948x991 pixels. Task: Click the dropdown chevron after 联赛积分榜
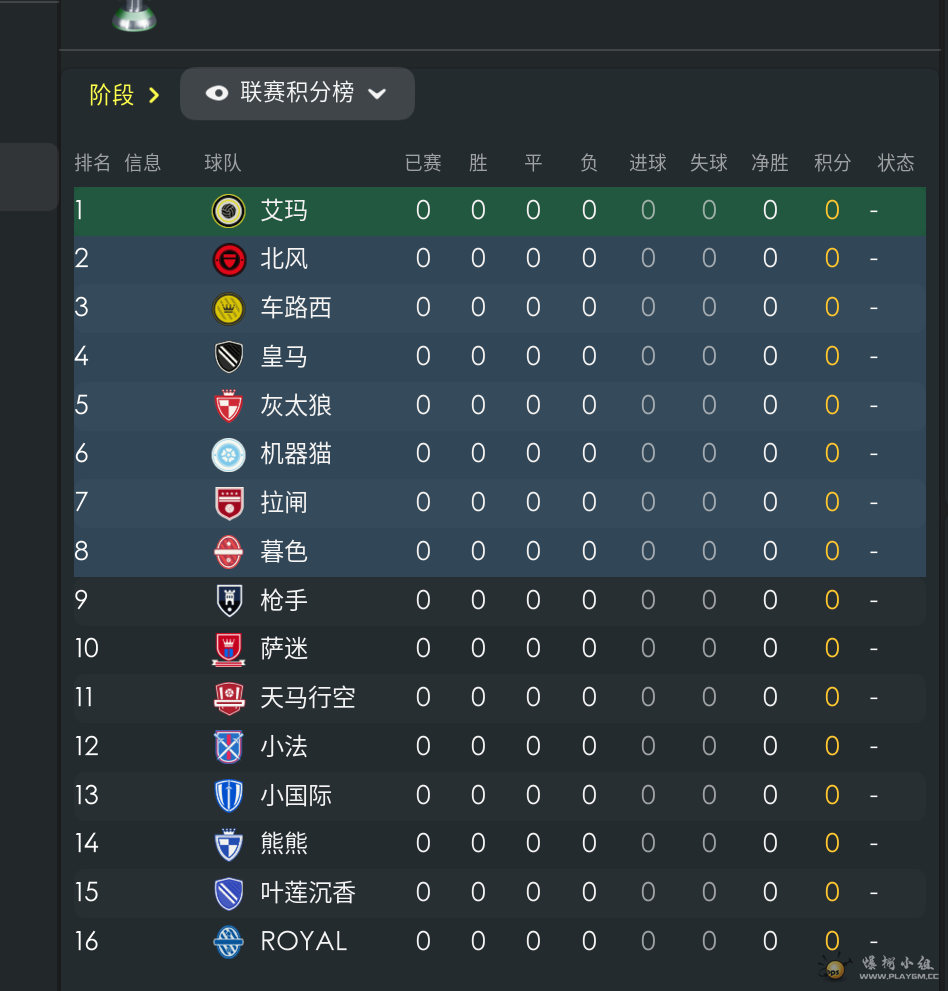[377, 94]
